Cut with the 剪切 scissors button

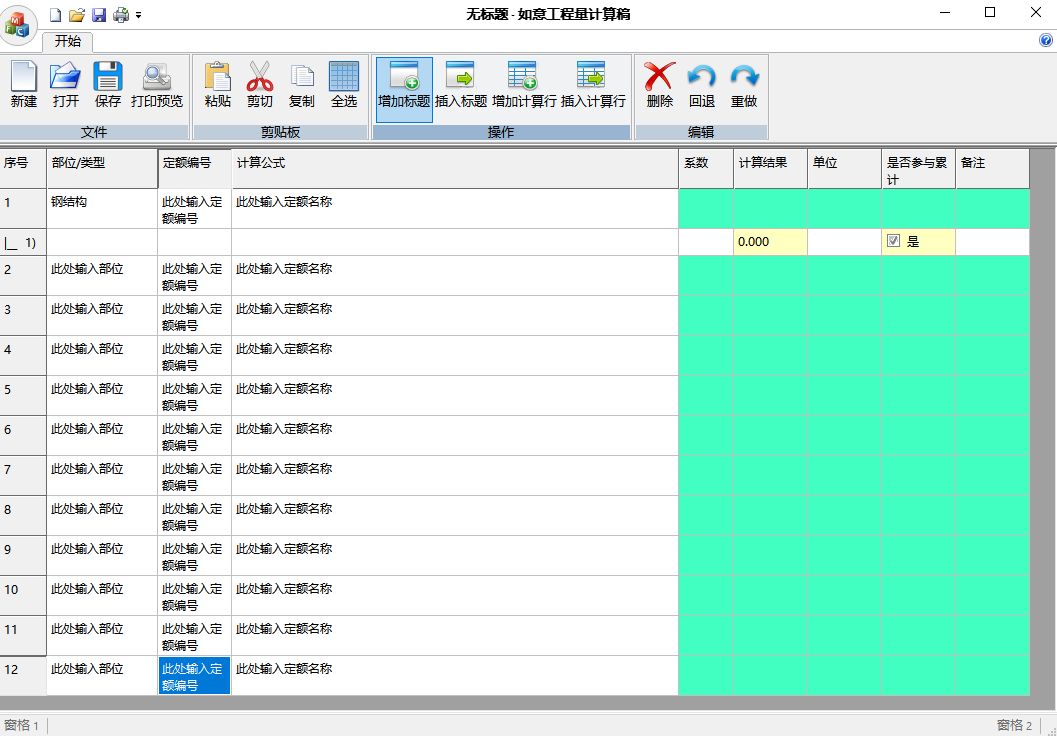pos(260,85)
